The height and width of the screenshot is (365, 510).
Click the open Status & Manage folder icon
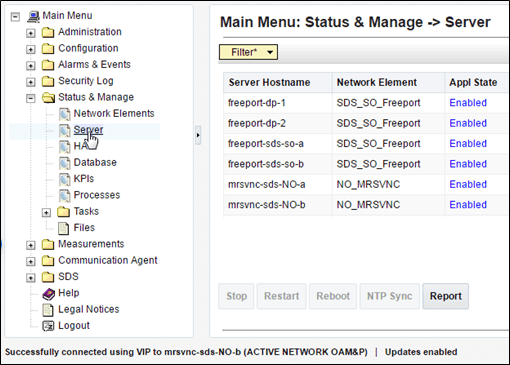48,98
